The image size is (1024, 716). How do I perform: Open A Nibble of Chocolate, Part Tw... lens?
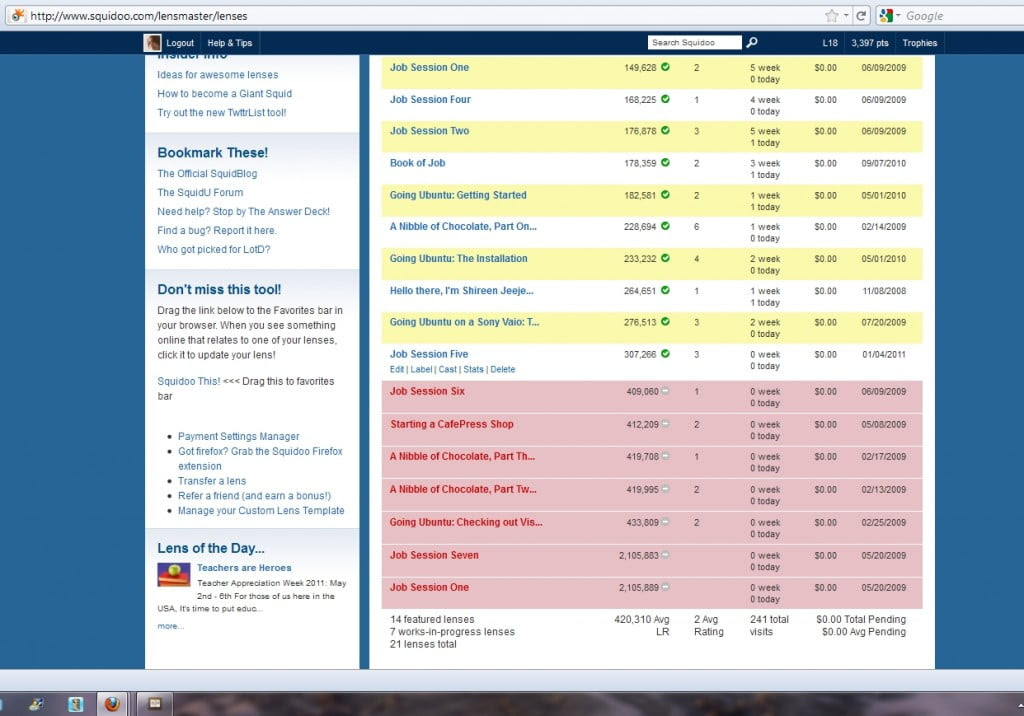pos(463,489)
